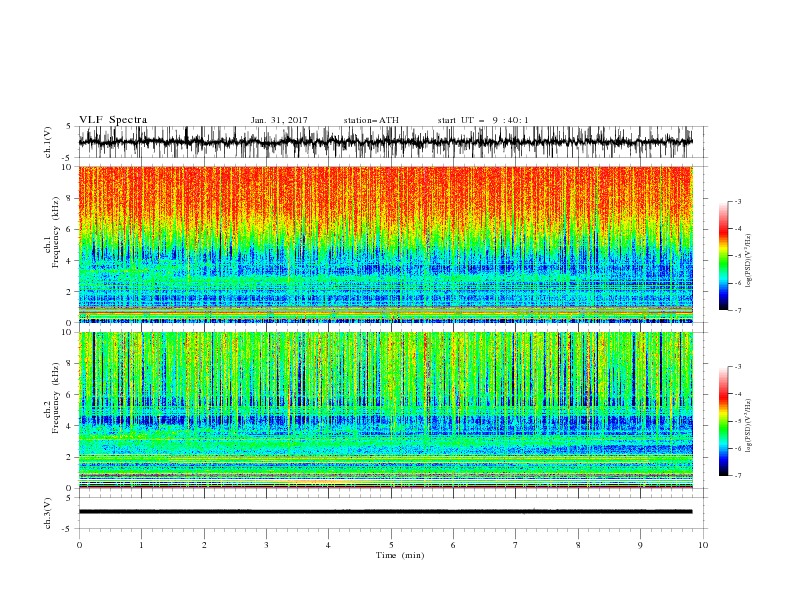Click the 'ch.3(V)' waveform axis label
792x612 pixels.
(x=48, y=513)
